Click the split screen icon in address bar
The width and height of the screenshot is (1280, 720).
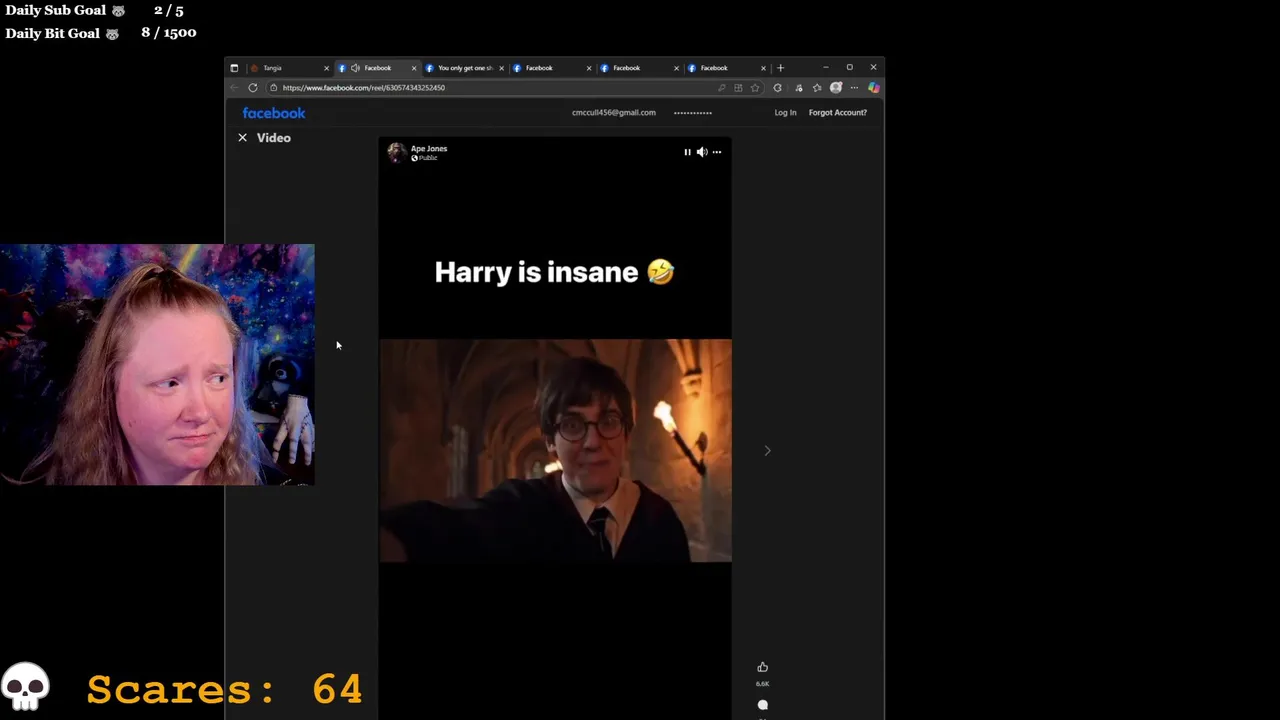738,88
